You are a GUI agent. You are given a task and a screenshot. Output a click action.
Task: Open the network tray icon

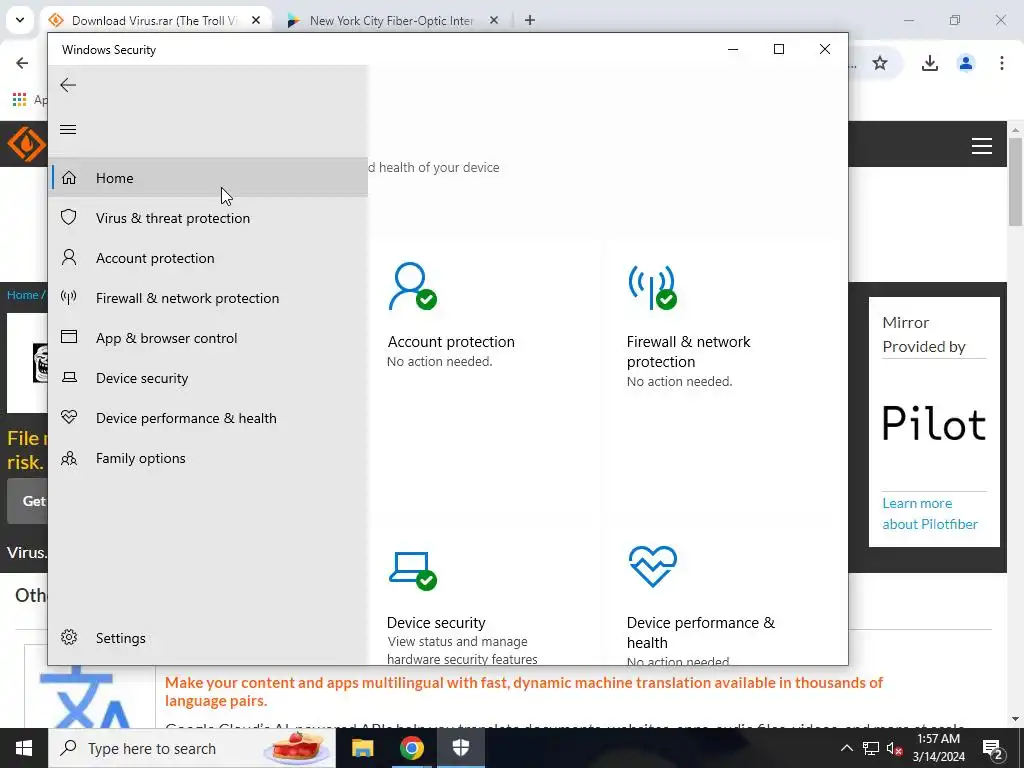click(x=871, y=748)
